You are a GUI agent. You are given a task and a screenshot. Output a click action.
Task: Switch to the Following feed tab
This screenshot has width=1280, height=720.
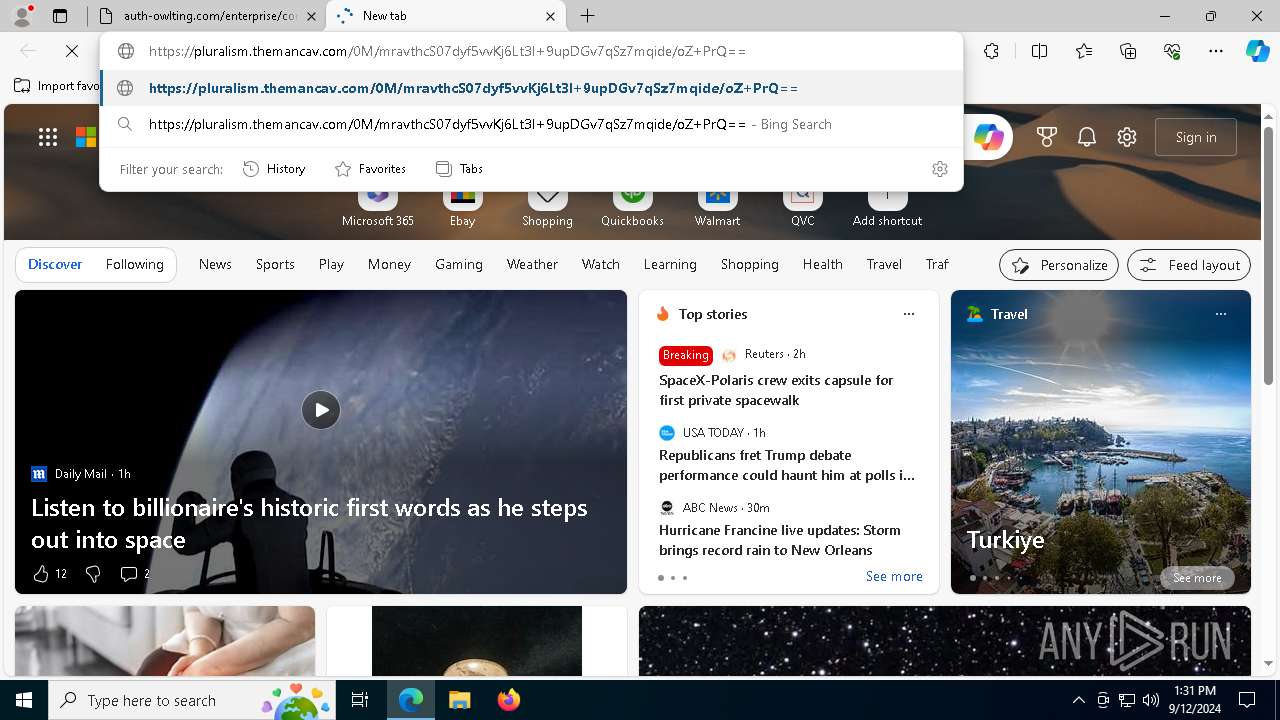coord(134,264)
